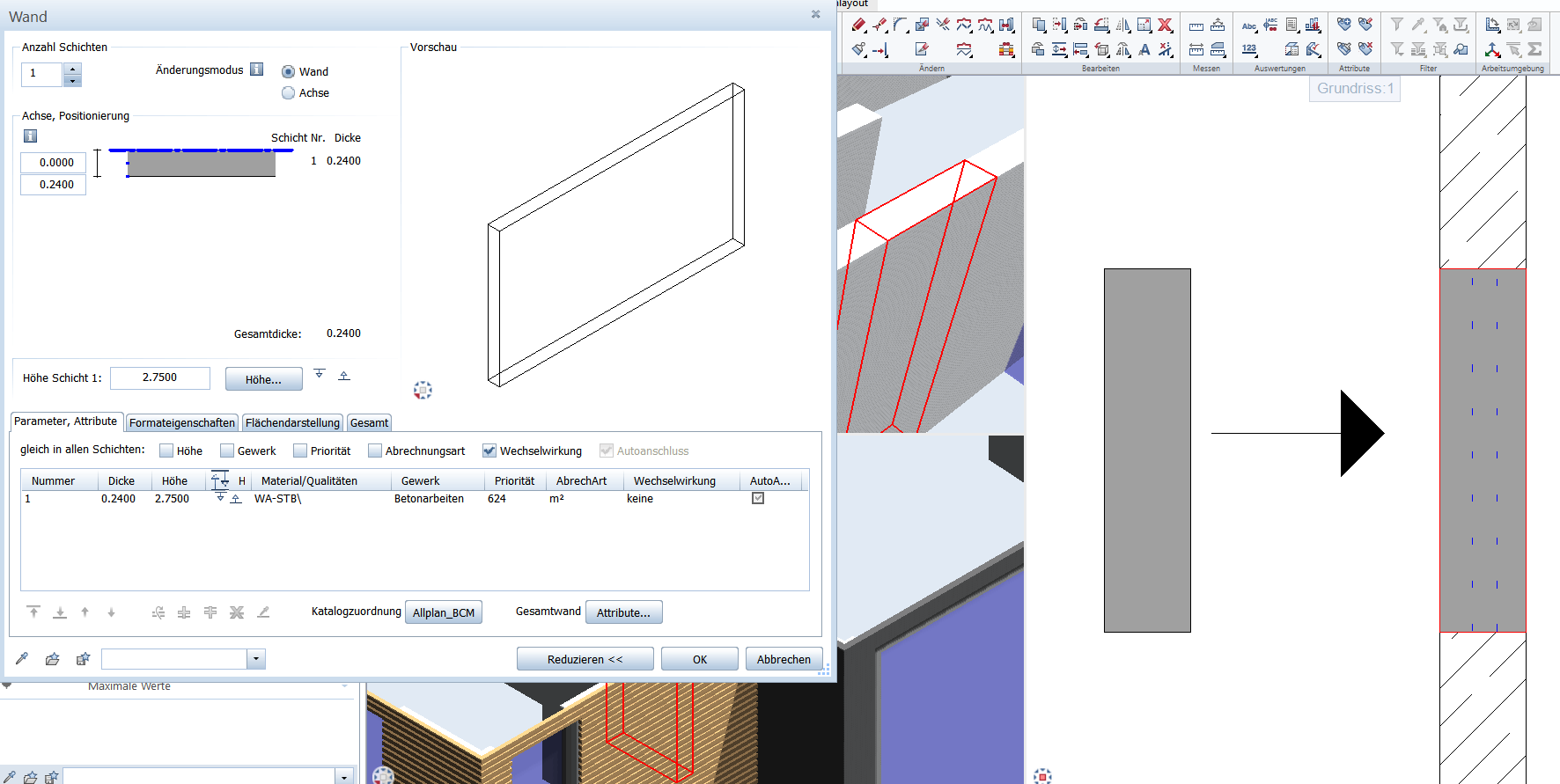Open the favorites dropdown in the Wand dialog
The width and height of the screenshot is (1560, 784).
(x=256, y=659)
